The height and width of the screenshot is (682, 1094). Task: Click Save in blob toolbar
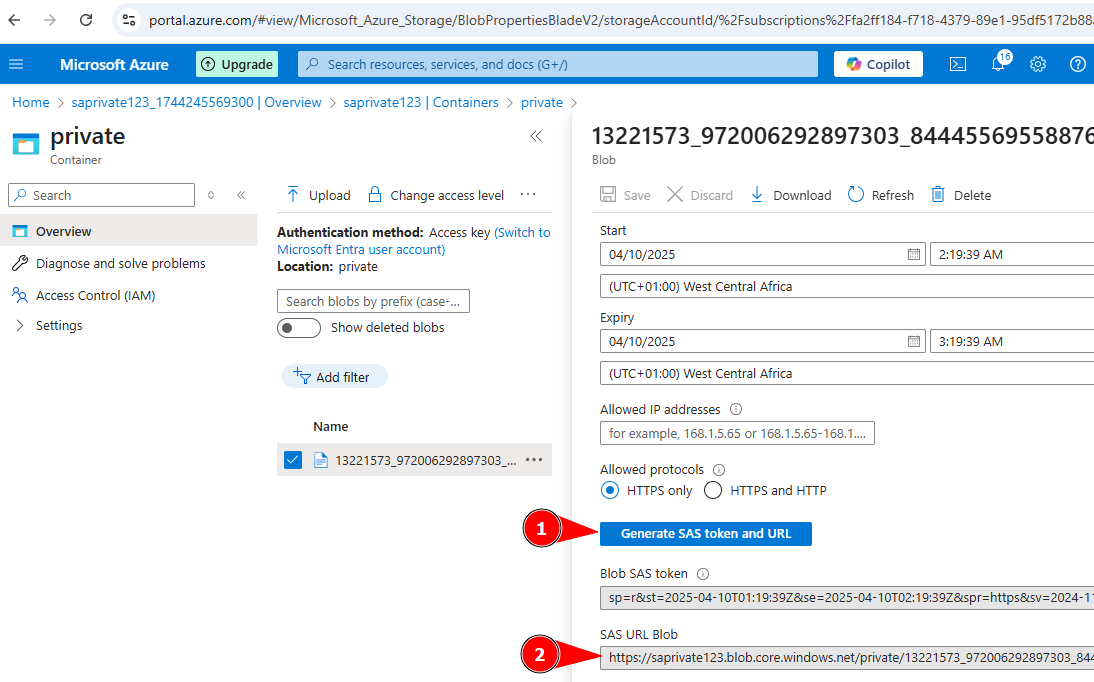625,195
